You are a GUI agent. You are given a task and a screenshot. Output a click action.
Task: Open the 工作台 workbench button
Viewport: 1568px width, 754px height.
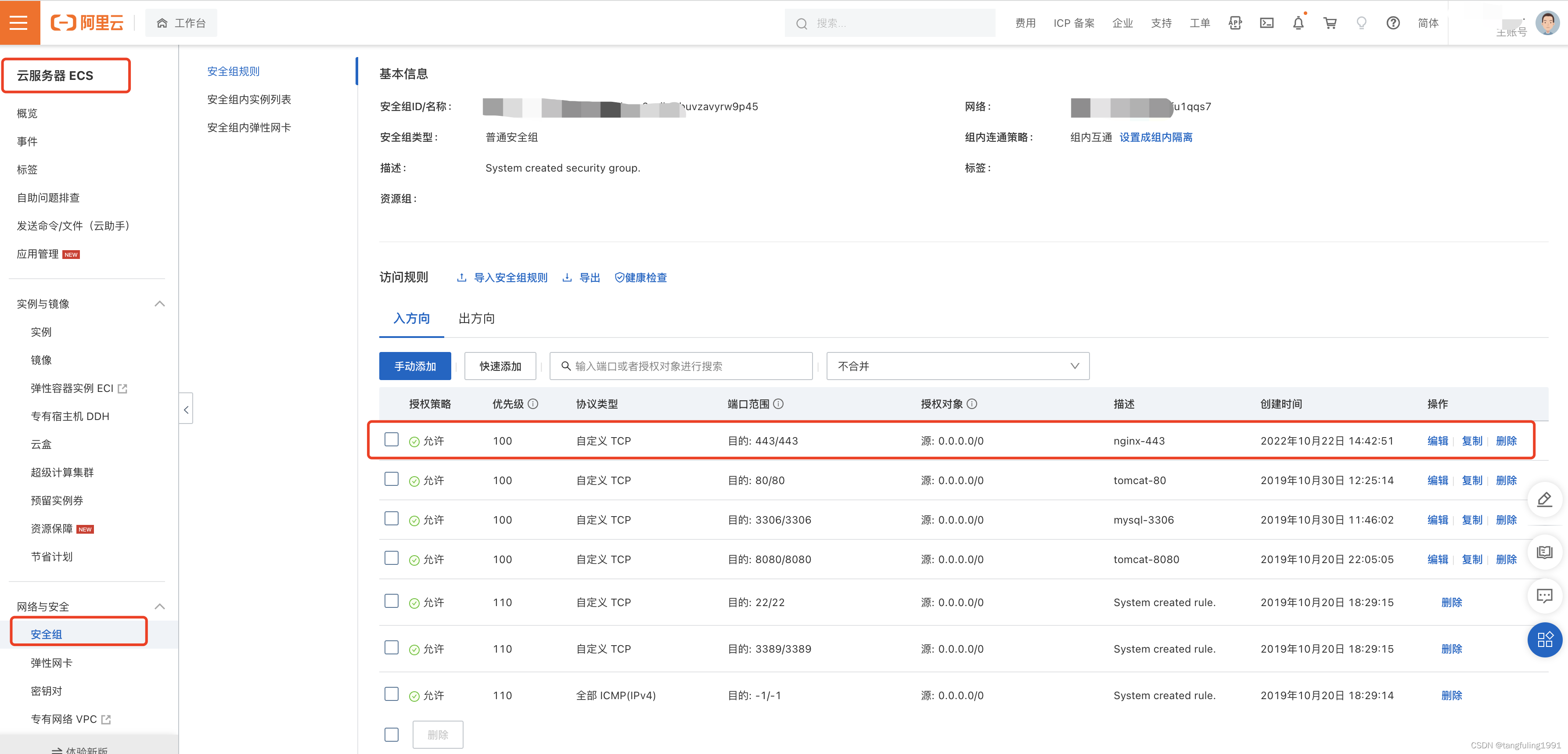coord(181,23)
